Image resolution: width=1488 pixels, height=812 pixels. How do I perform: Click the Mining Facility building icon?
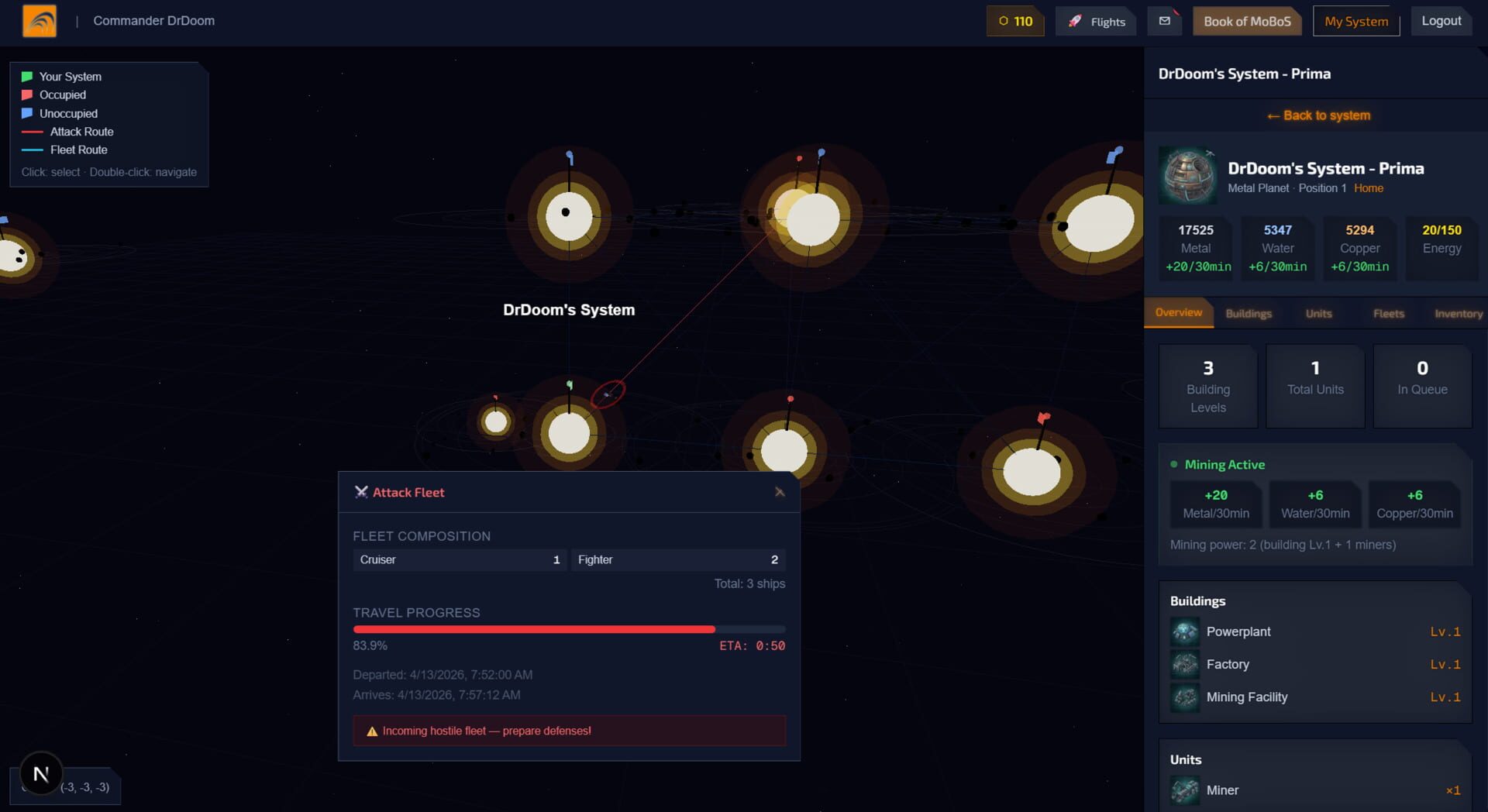pyautogui.click(x=1184, y=697)
